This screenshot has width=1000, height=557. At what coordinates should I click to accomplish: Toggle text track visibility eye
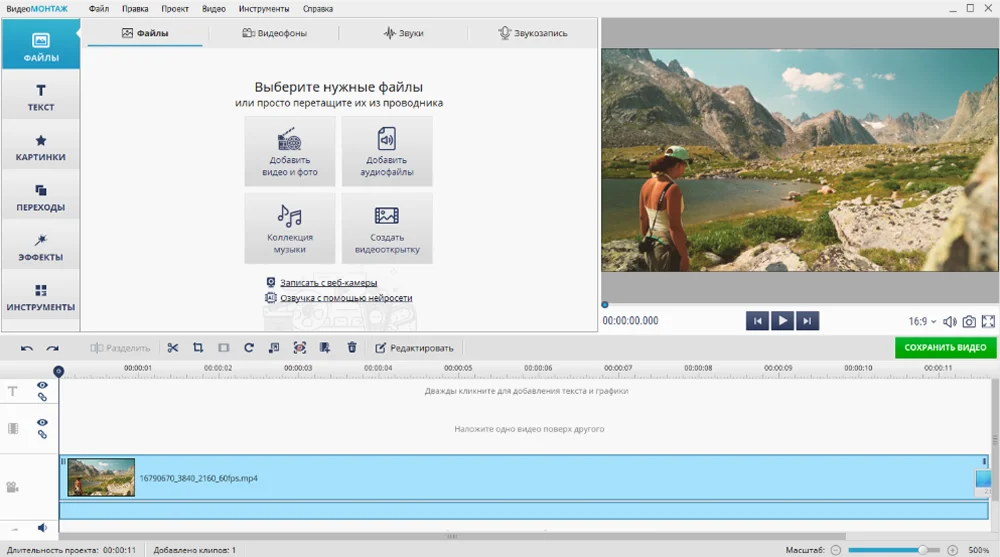coord(42,385)
